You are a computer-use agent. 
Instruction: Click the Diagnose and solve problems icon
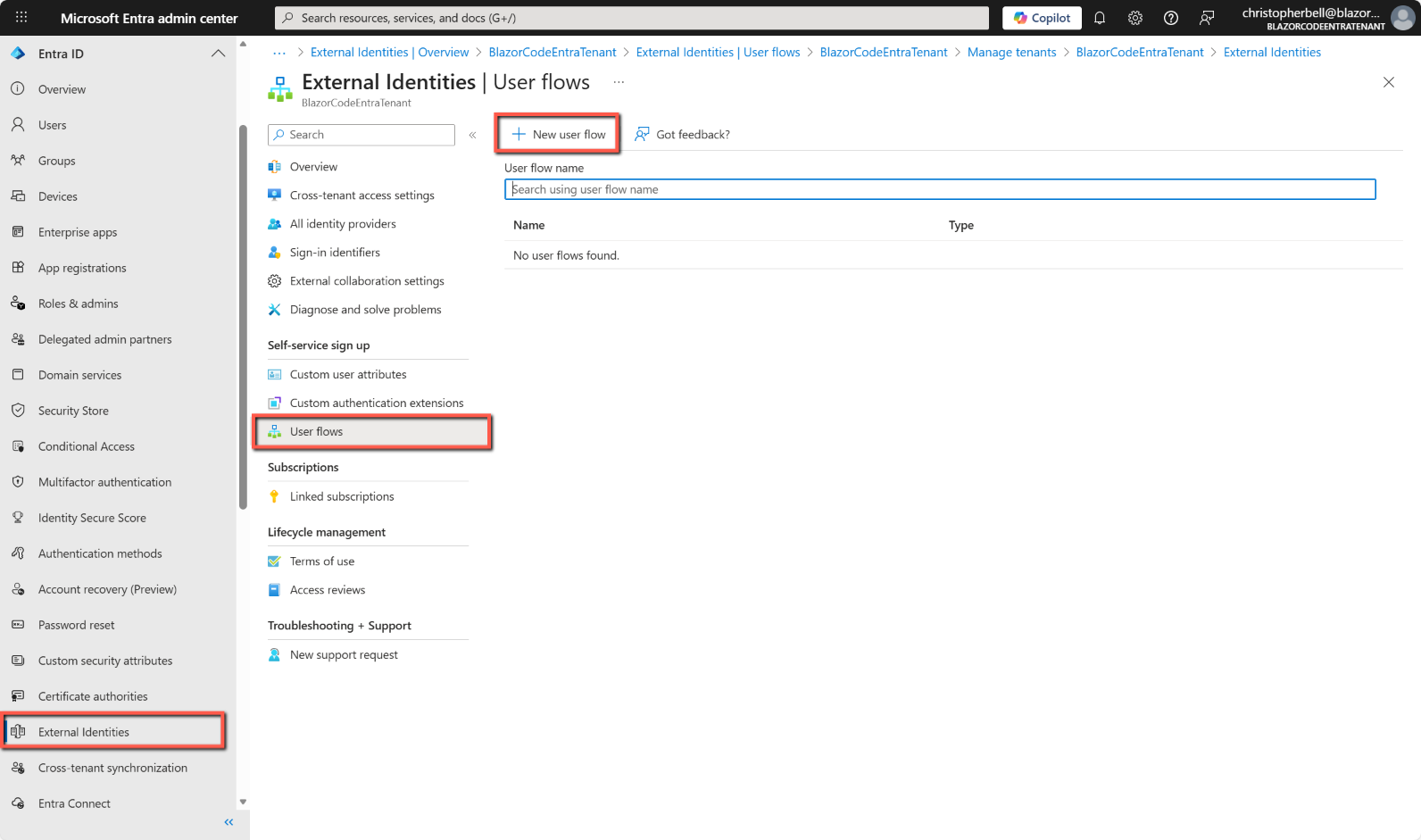(275, 310)
